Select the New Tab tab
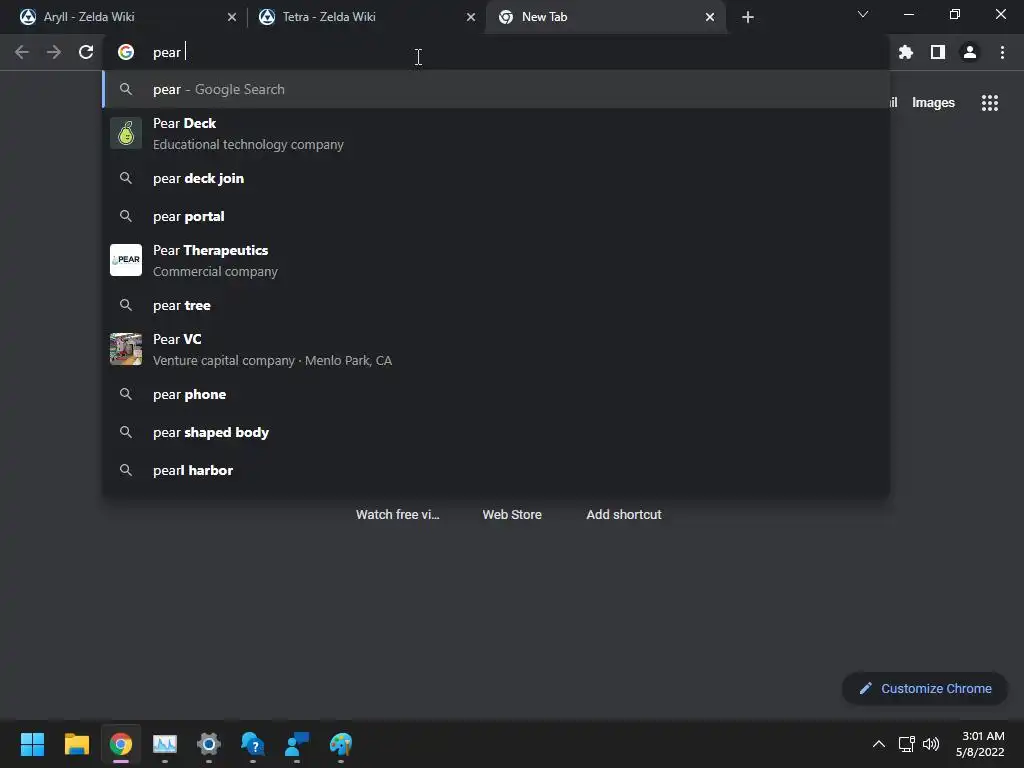Viewport: 1024px width, 768px height. click(605, 17)
